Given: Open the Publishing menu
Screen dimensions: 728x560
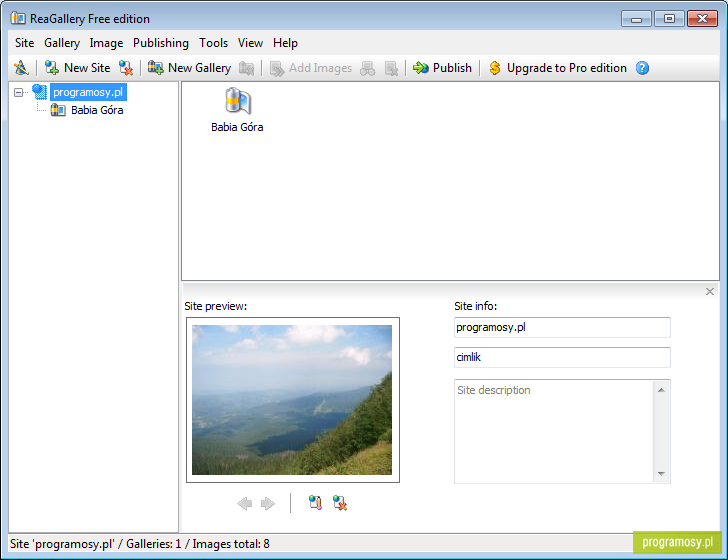Looking at the screenshot, I should 161,43.
